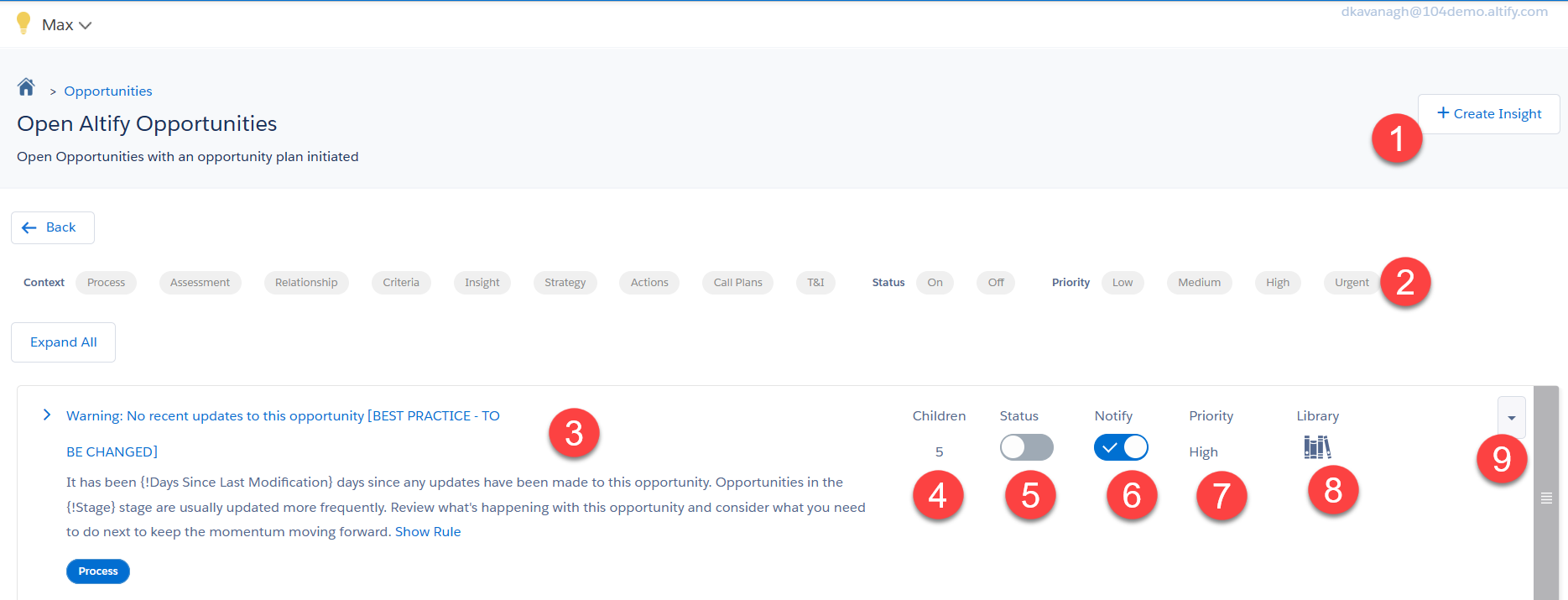This screenshot has width=1568, height=600.
Task: Click the Expand All button
Action: coord(63,342)
